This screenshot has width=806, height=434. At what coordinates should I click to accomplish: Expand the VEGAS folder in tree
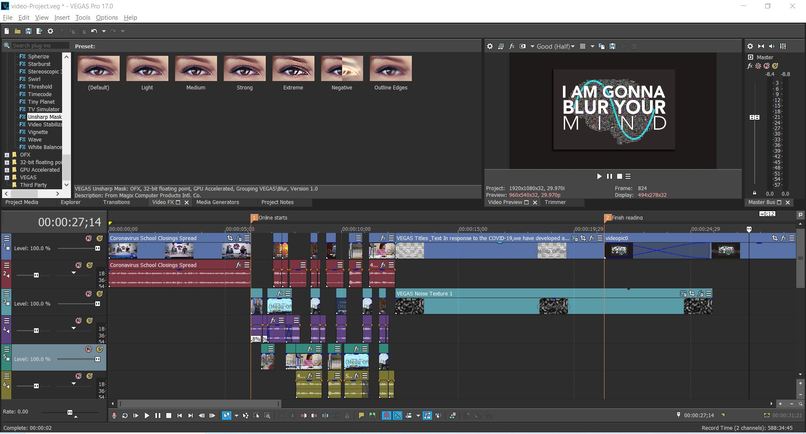pos(7,177)
